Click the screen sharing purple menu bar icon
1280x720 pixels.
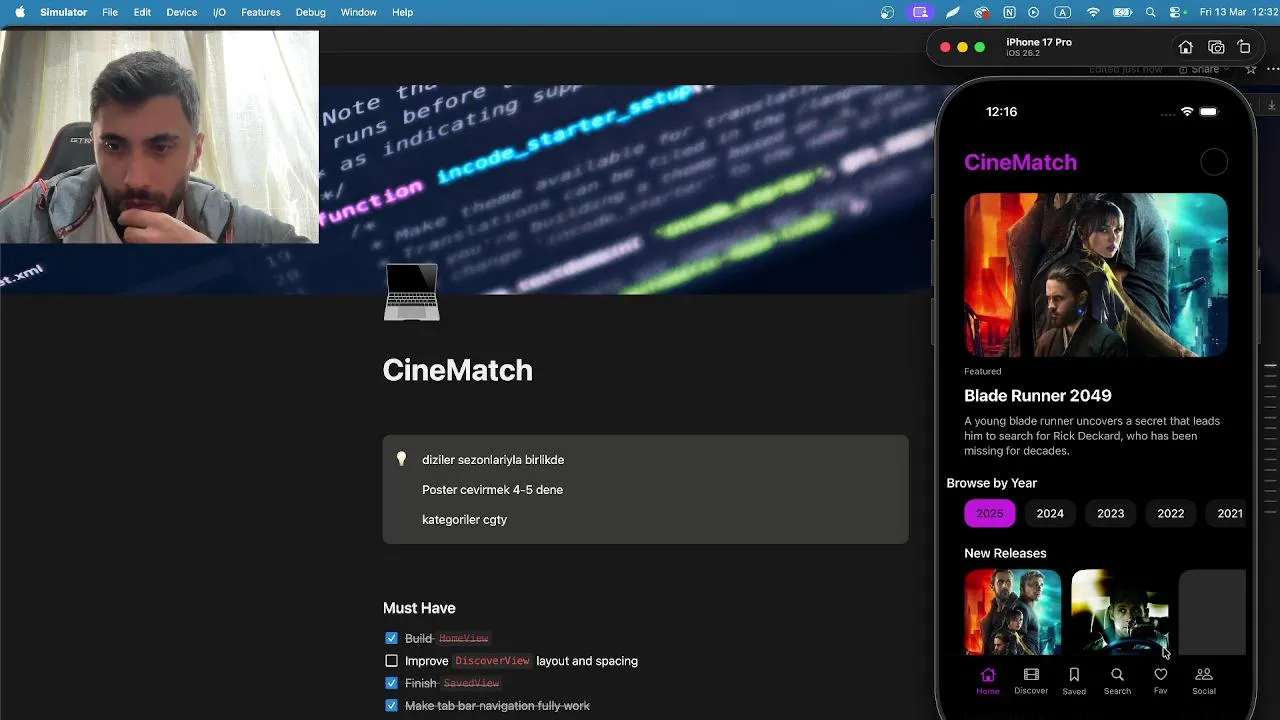(920, 12)
